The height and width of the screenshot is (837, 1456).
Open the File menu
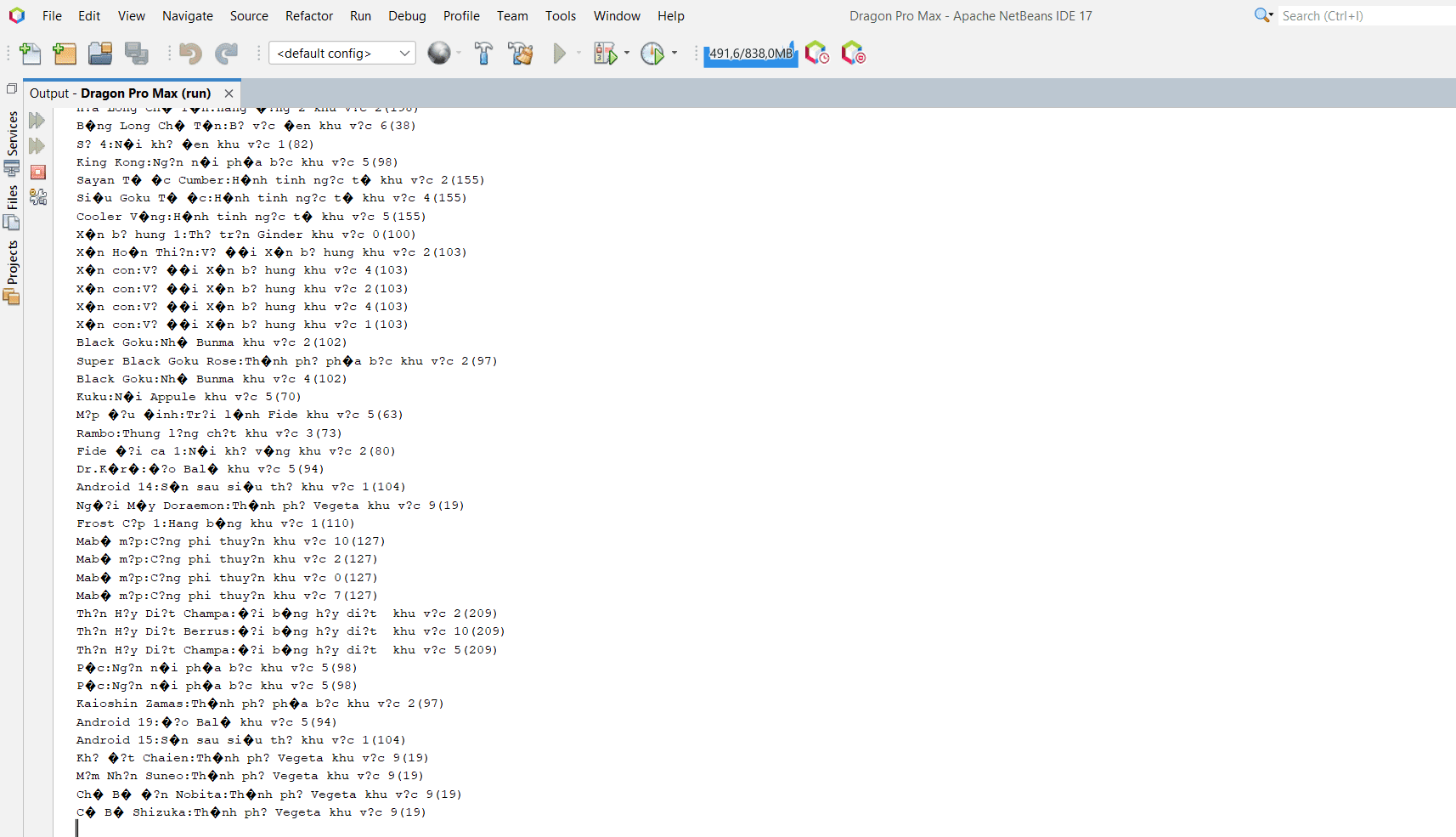52,15
